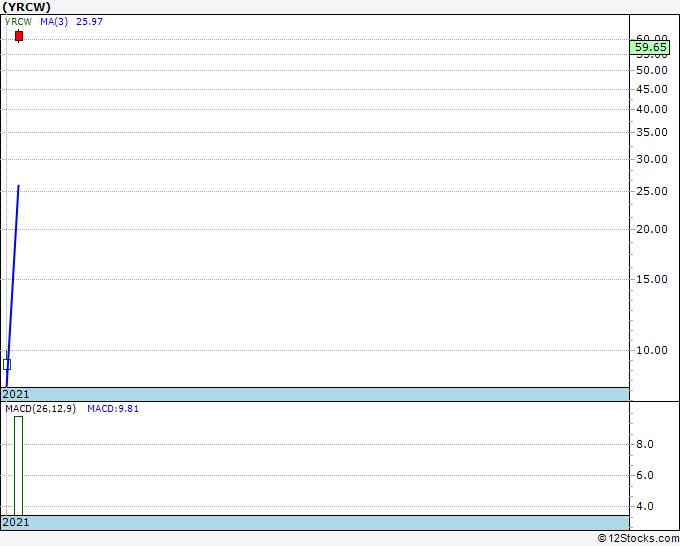Click the 8.0 MACD axis label

coord(645,444)
